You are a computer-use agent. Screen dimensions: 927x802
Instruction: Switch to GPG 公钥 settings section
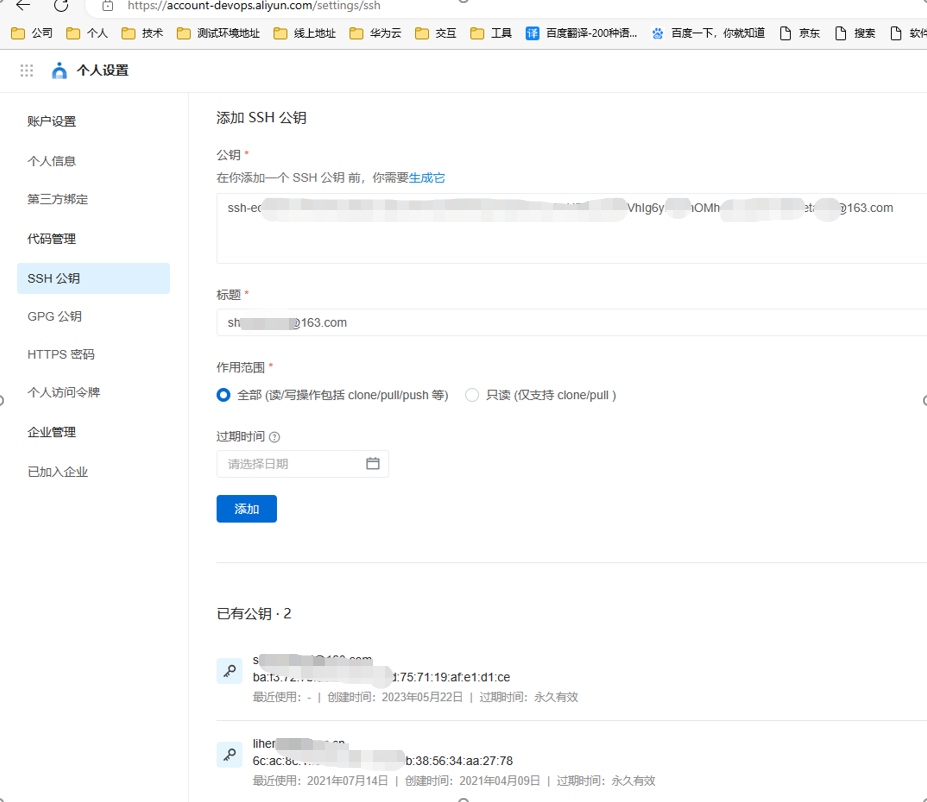(x=54, y=316)
